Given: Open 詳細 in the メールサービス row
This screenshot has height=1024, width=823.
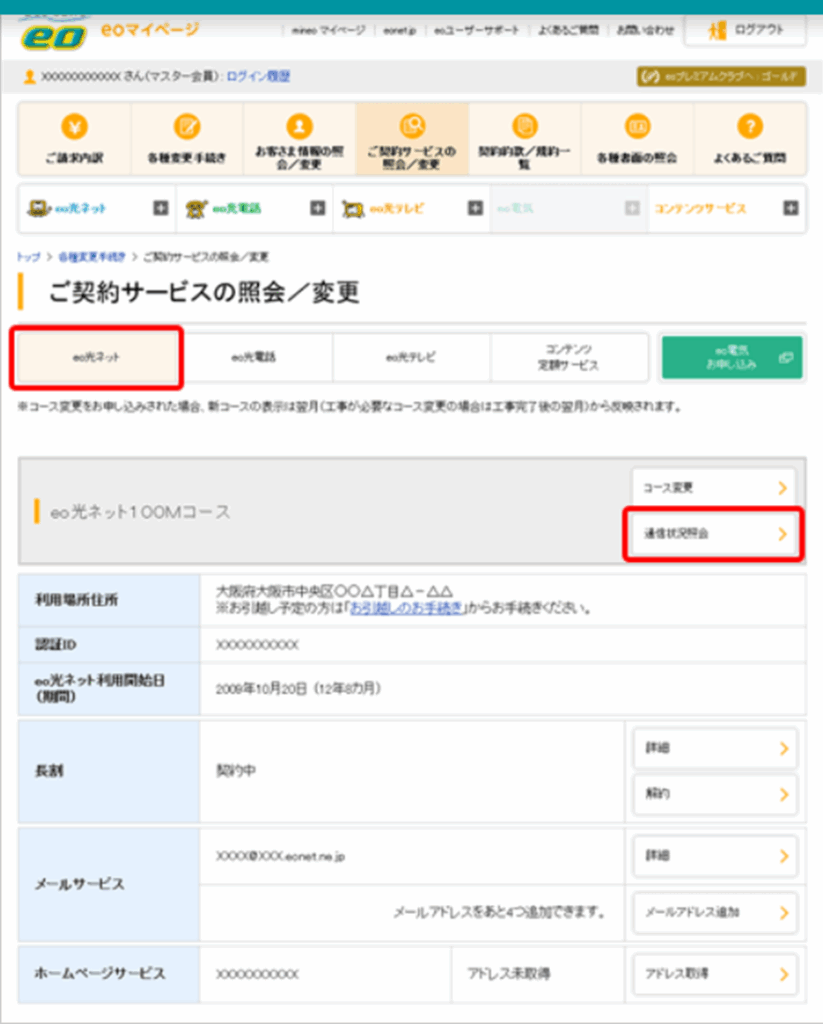Looking at the screenshot, I should (x=716, y=856).
